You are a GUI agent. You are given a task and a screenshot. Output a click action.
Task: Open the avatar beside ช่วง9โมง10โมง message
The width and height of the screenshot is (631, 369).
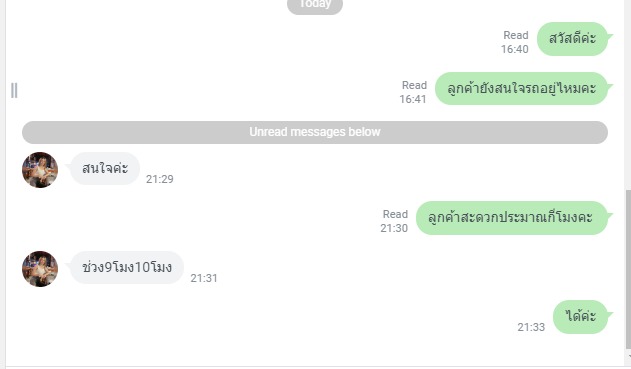click(x=40, y=269)
